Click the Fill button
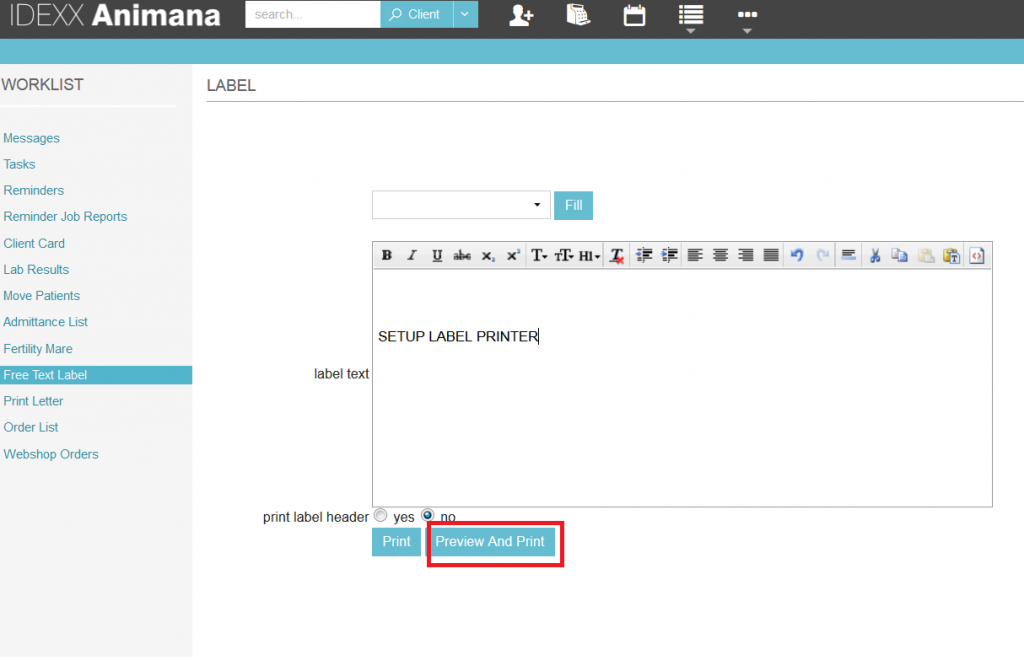The image size is (1024, 660). [573, 205]
